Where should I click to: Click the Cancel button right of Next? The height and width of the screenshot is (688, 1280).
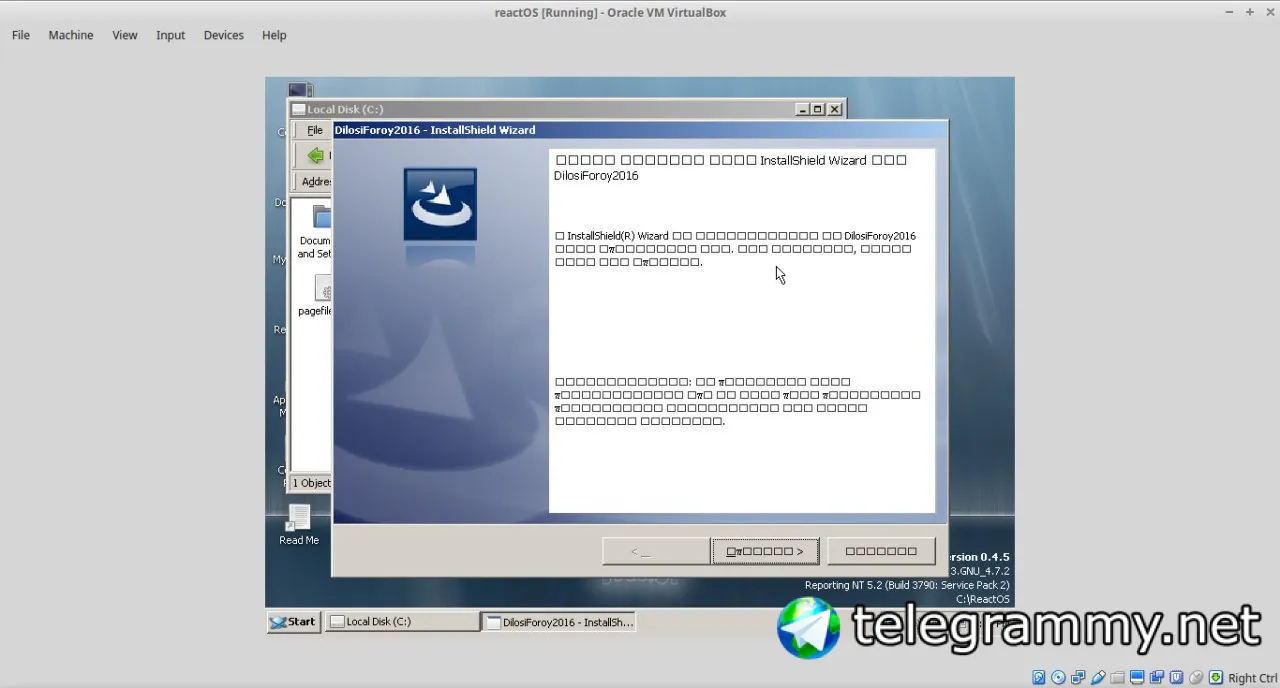click(881, 551)
